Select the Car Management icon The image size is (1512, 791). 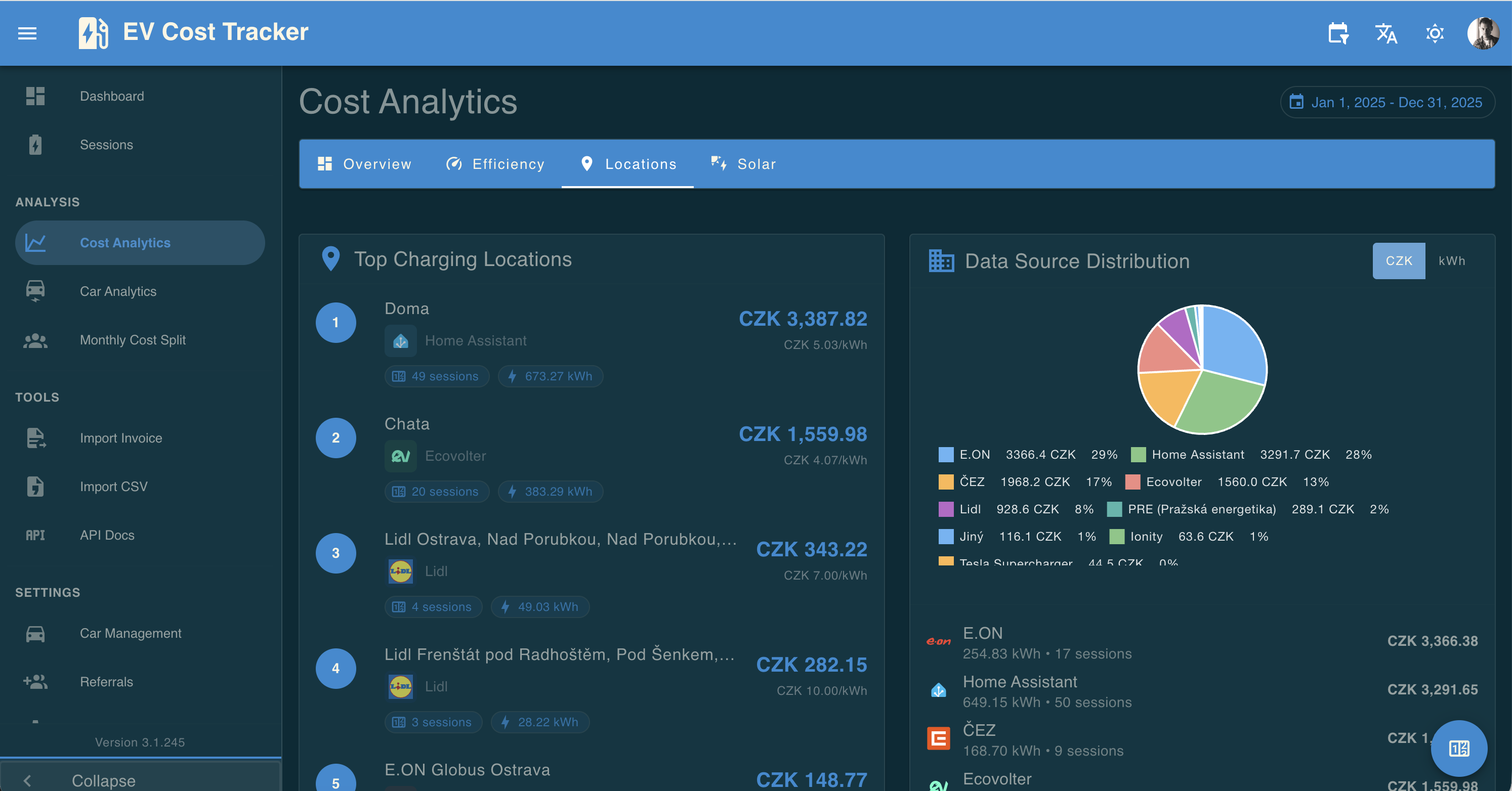click(x=35, y=633)
